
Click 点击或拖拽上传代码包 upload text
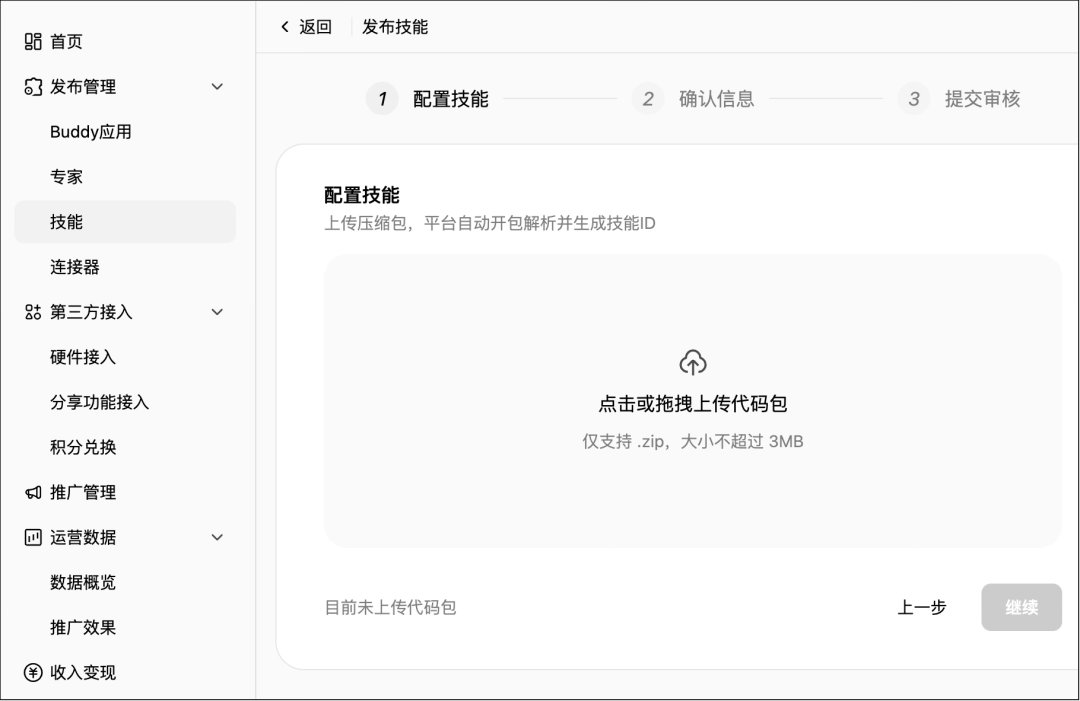(x=692, y=404)
